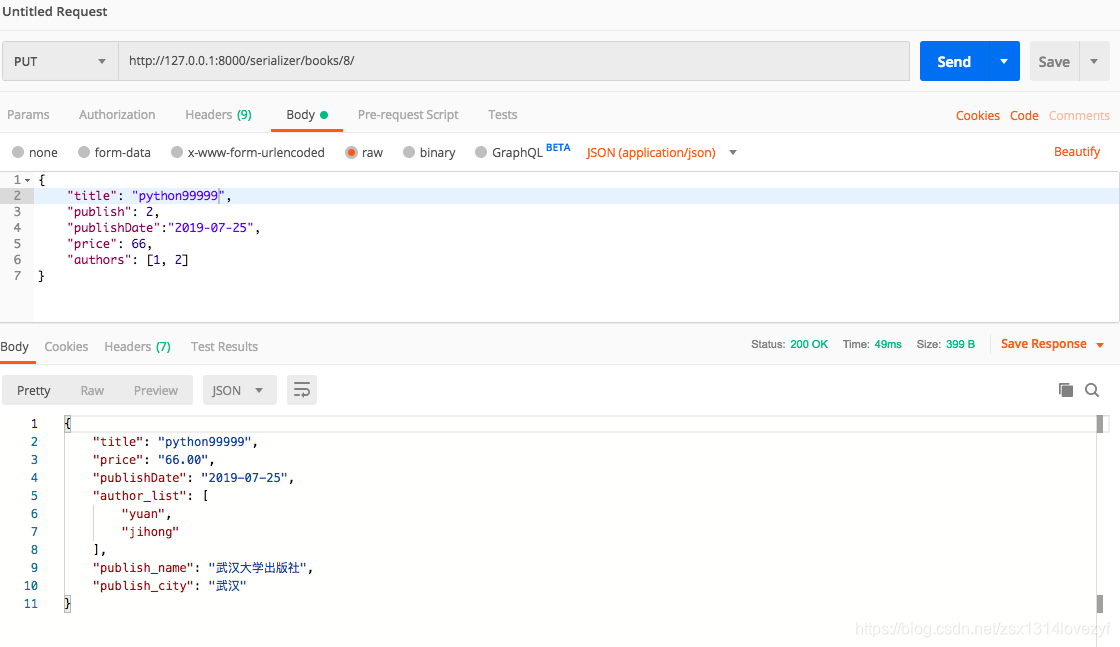Click the "publish": 2 request line
This screenshot has width=1120, height=647.
tap(113, 212)
